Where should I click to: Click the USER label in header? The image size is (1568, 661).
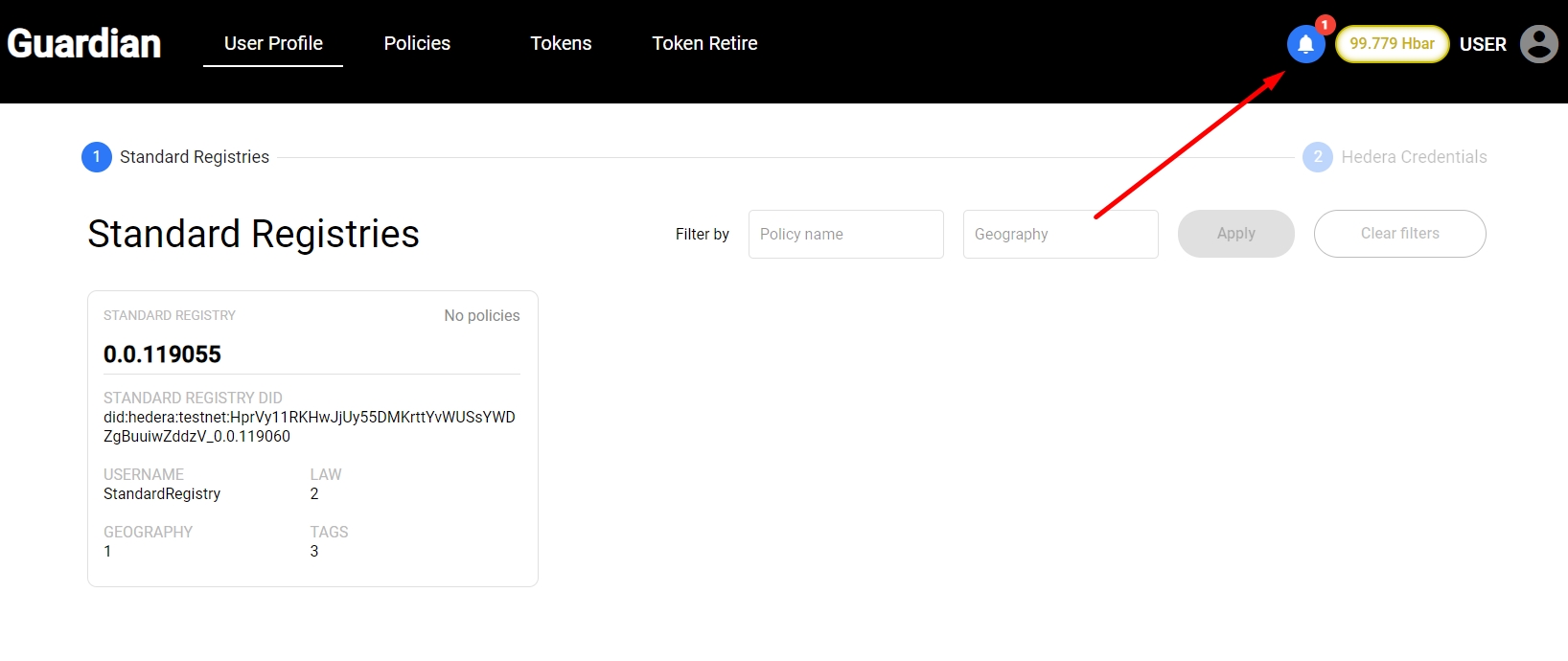coord(1483,44)
